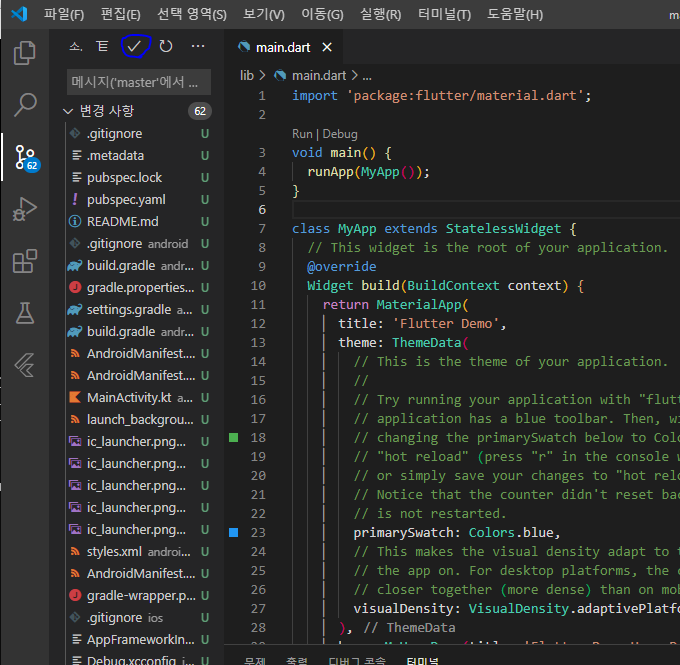The width and height of the screenshot is (680, 665).
Task: Click the green color swatch at line 18
Action: click(x=233, y=437)
